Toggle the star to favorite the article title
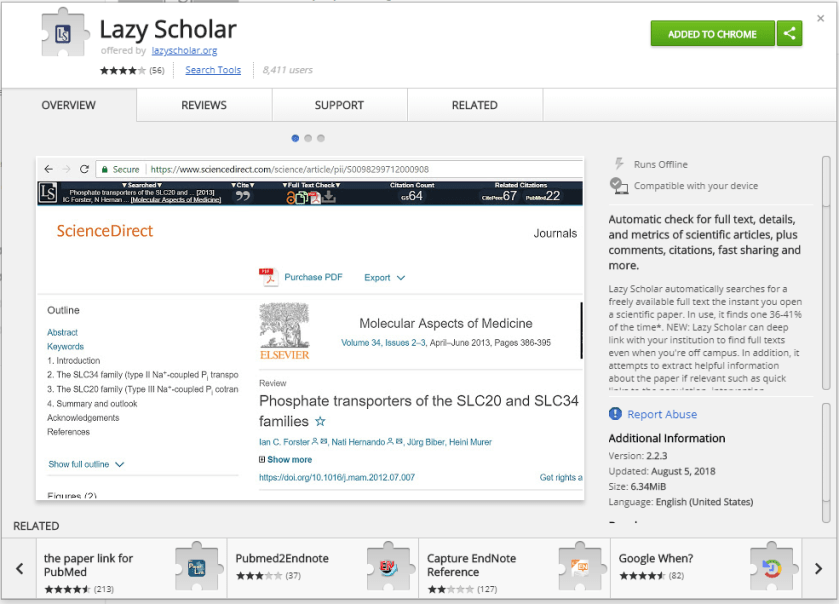839x604 pixels. pyautogui.click(x=319, y=421)
